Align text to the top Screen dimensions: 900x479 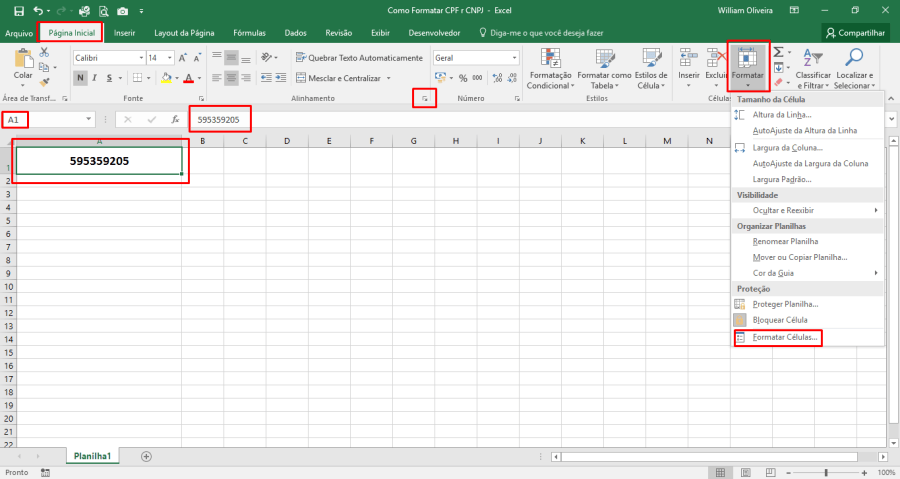(x=216, y=57)
